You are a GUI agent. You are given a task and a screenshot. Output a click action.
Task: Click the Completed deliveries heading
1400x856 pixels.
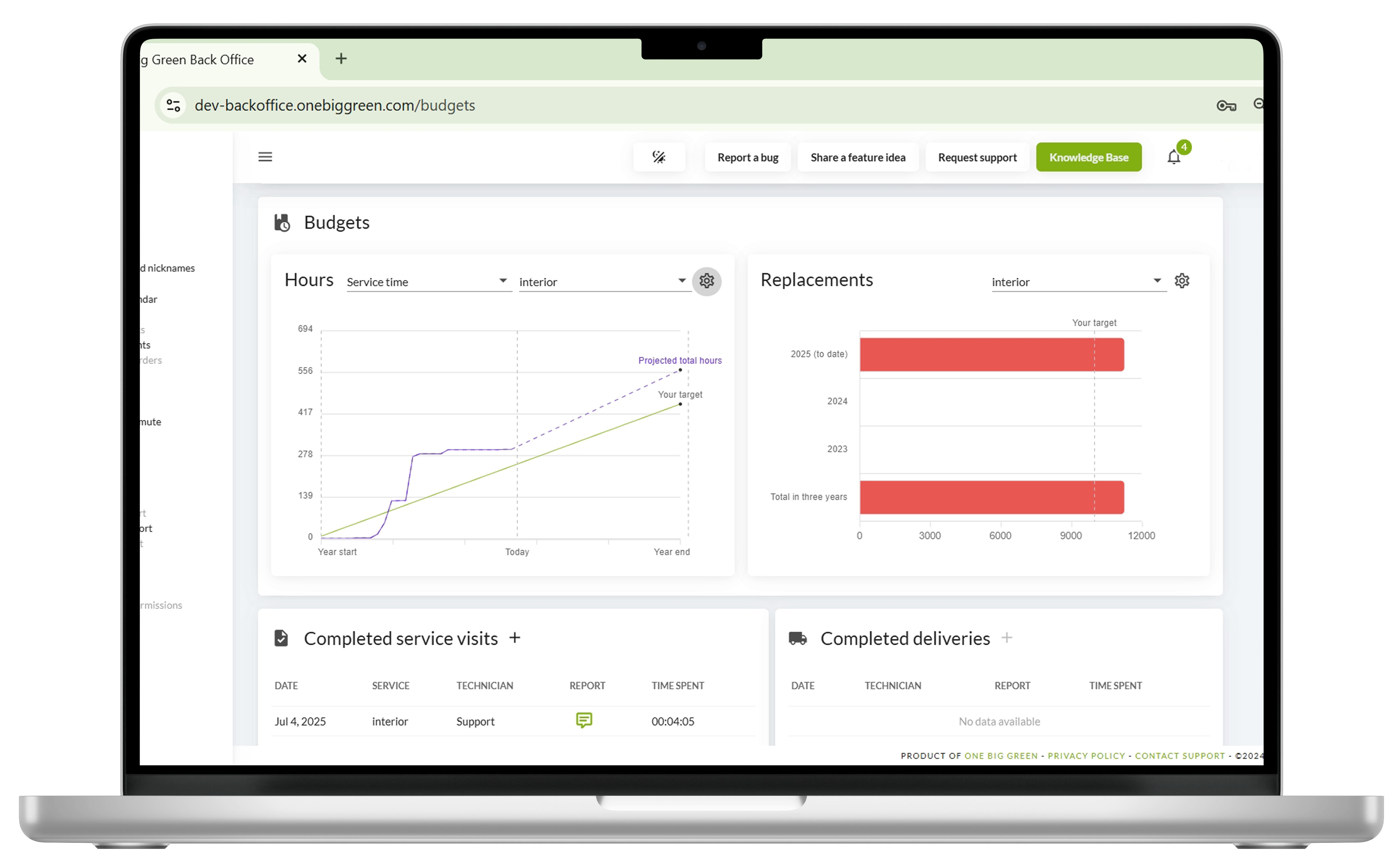(905, 638)
